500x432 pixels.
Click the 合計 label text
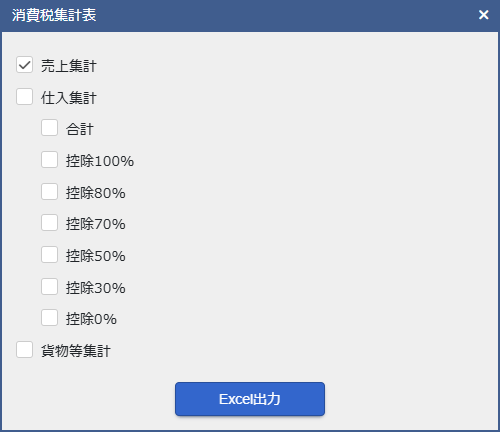[x=80, y=129]
